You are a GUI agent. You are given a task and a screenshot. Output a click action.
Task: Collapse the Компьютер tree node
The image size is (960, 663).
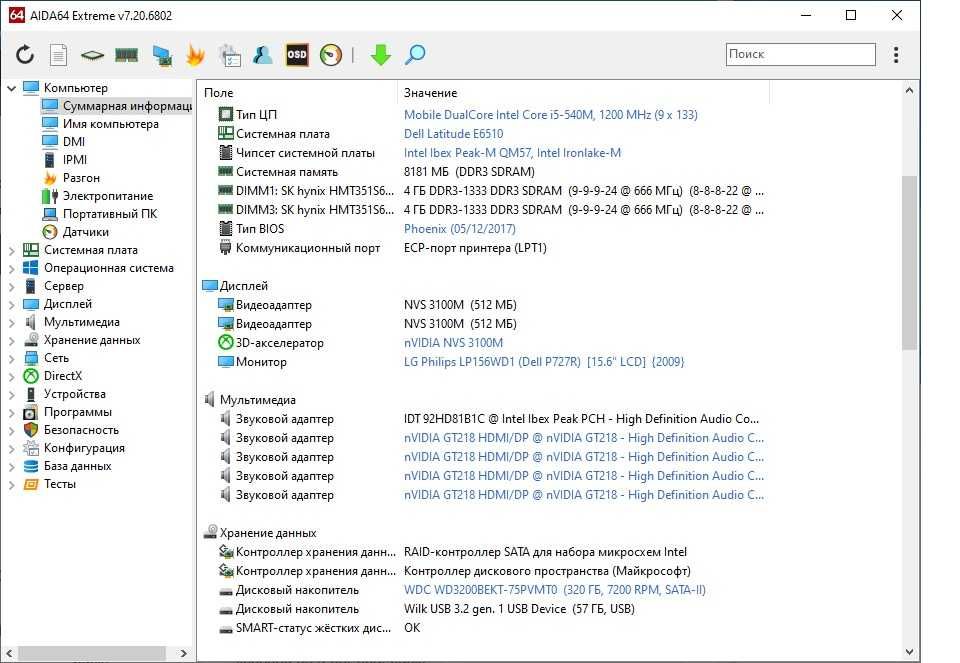tap(11, 88)
